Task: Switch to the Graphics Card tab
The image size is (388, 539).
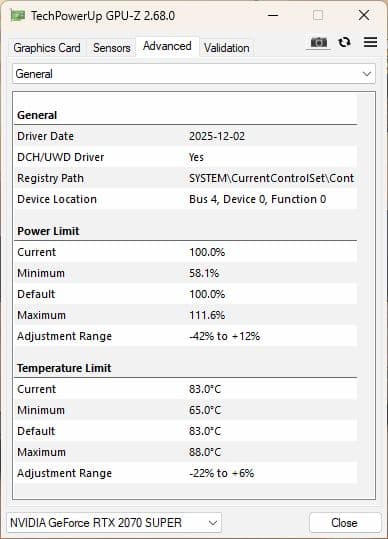Action: pyautogui.click(x=47, y=48)
